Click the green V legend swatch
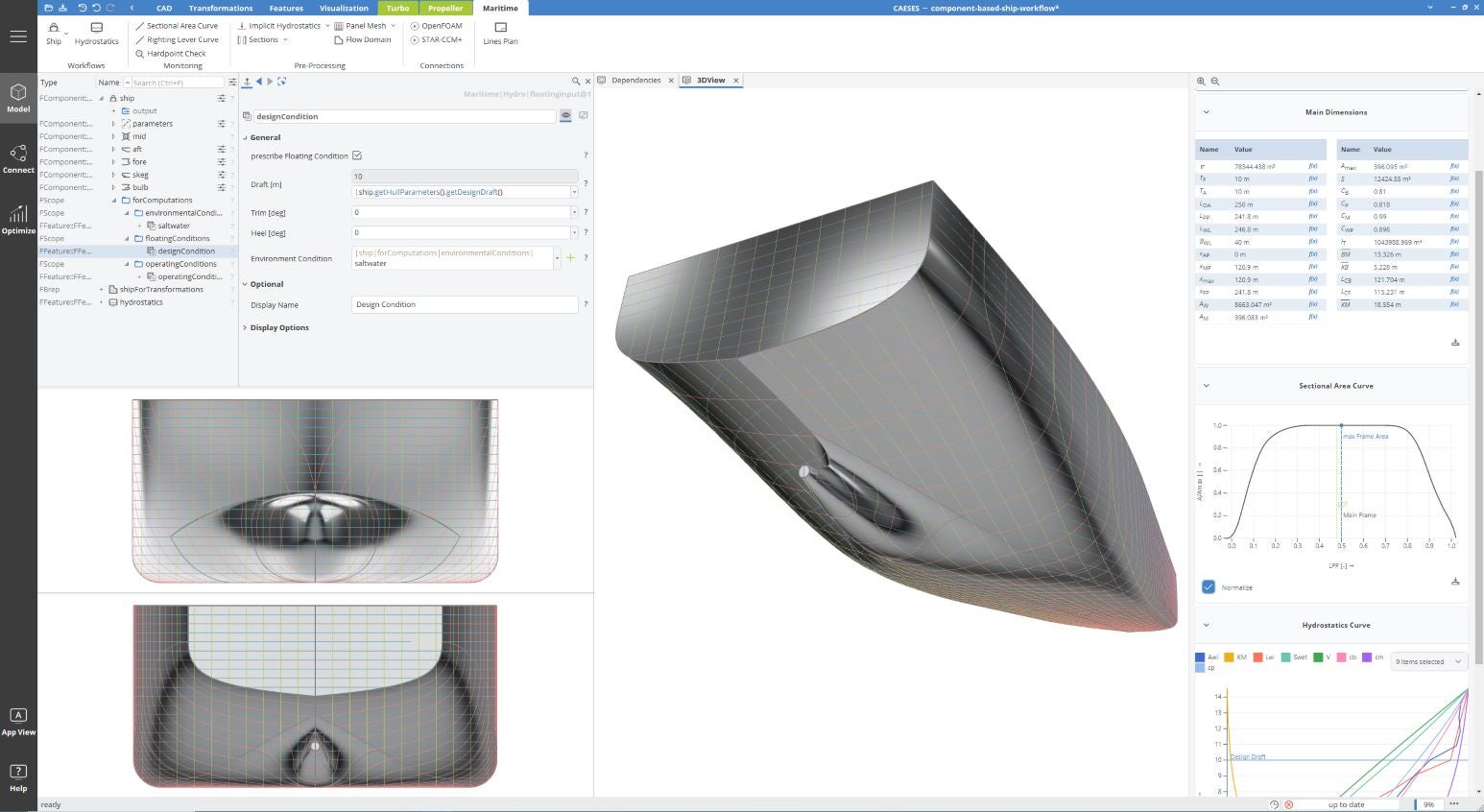This screenshot has width=1484, height=812. pos(1318,657)
